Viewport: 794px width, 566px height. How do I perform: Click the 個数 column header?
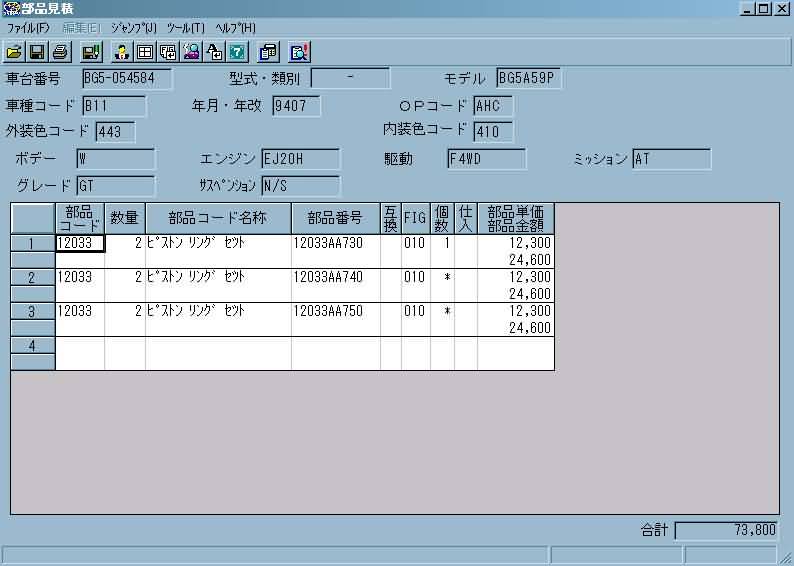coord(442,219)
